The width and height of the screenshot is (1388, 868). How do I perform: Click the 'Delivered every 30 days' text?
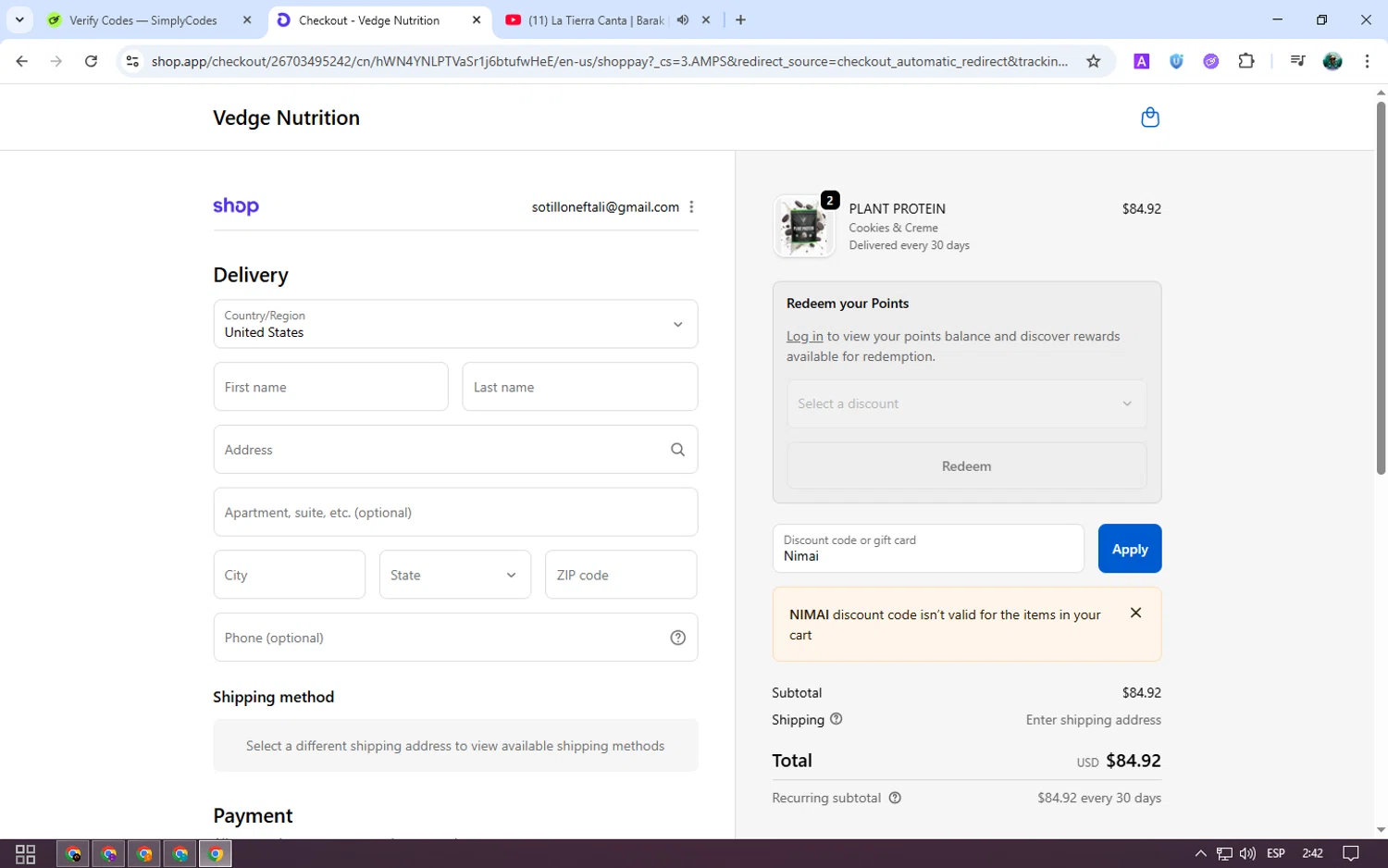[x=910, y=245]
